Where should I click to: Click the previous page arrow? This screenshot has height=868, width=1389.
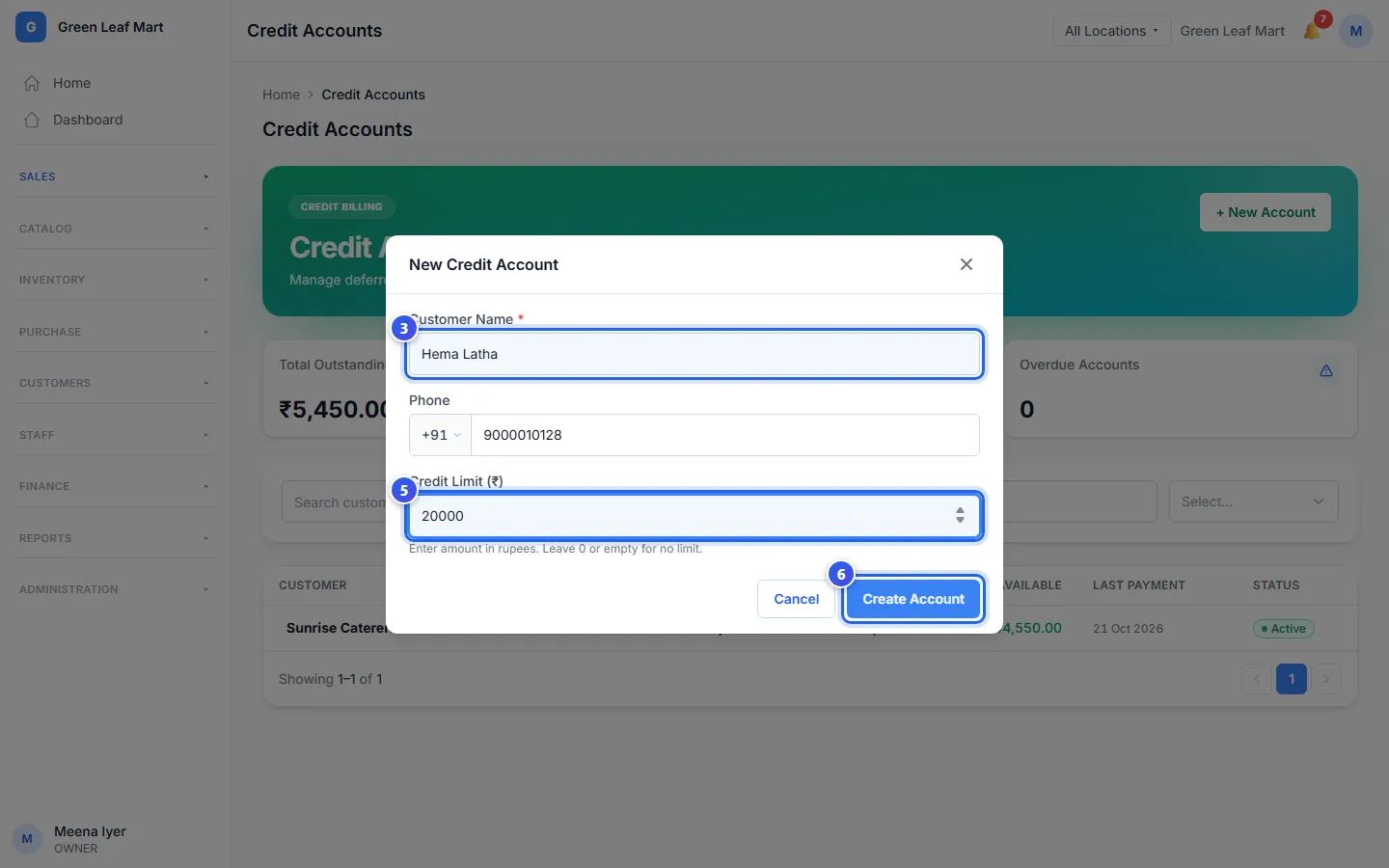coord(1257,679)
